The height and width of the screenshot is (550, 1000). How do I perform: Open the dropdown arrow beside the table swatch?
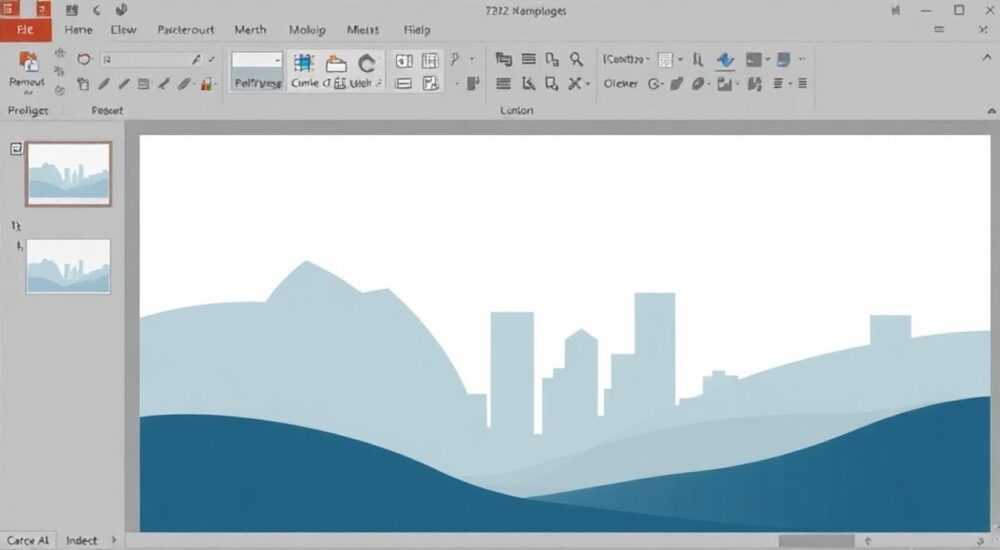coord(680,59)
